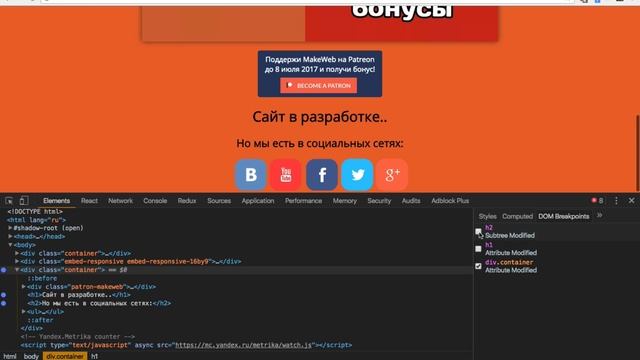Toggle the h2 Subtree Modified breakpoint checkbox
This screenshot has width=640, height=360.
tap(478, 231)
